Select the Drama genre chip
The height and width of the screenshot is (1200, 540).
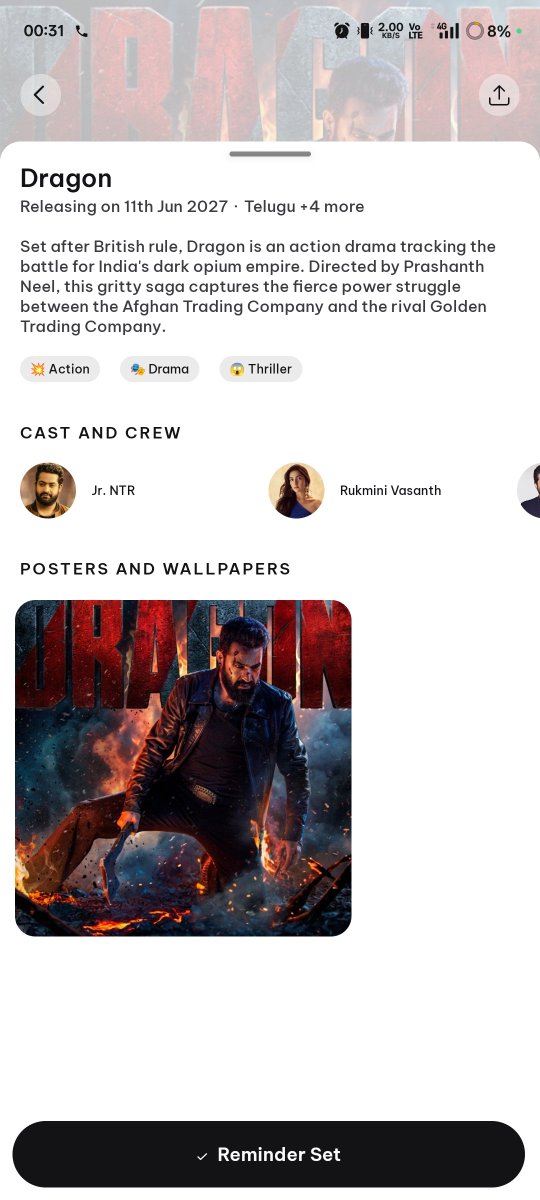pos(160,369)
